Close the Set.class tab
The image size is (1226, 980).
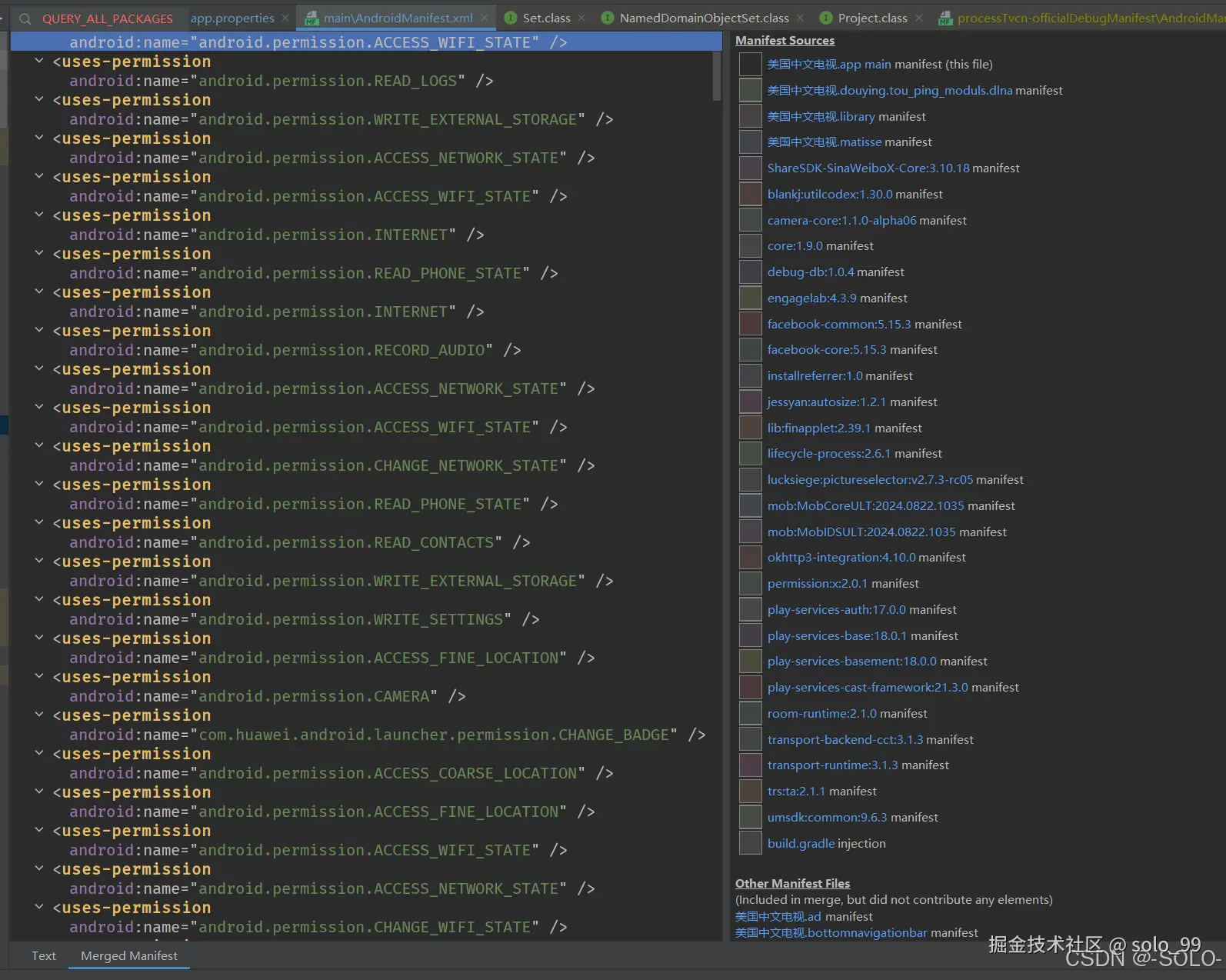(x=581, y=18)
